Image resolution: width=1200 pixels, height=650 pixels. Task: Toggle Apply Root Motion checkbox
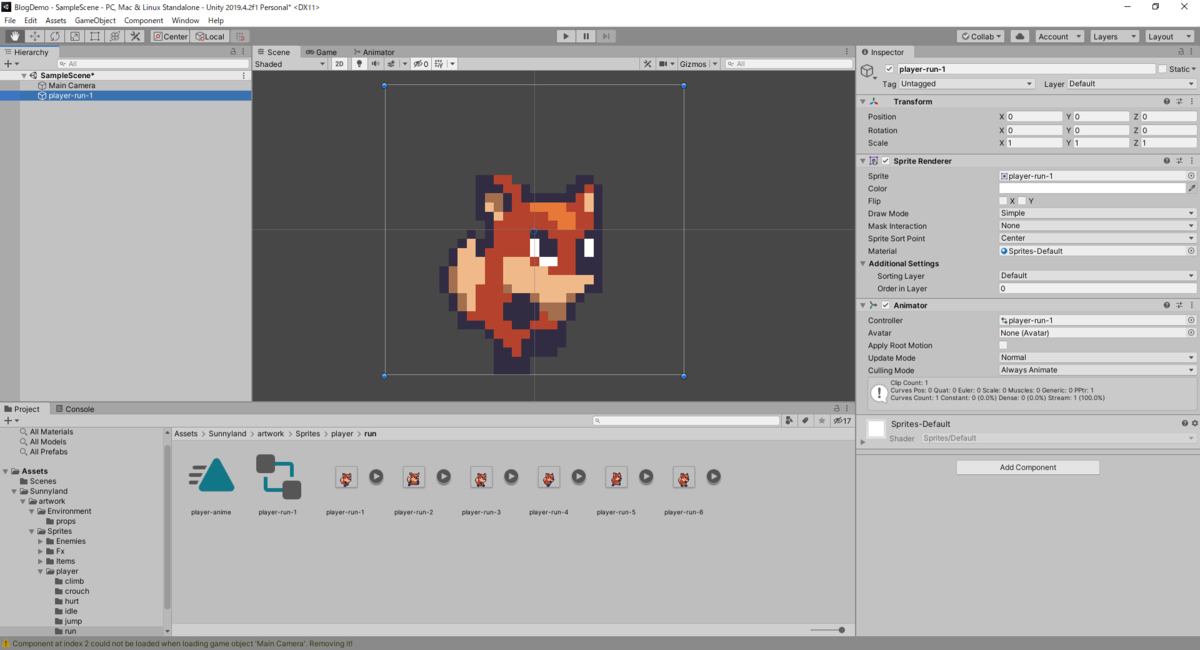(1003, 345)
